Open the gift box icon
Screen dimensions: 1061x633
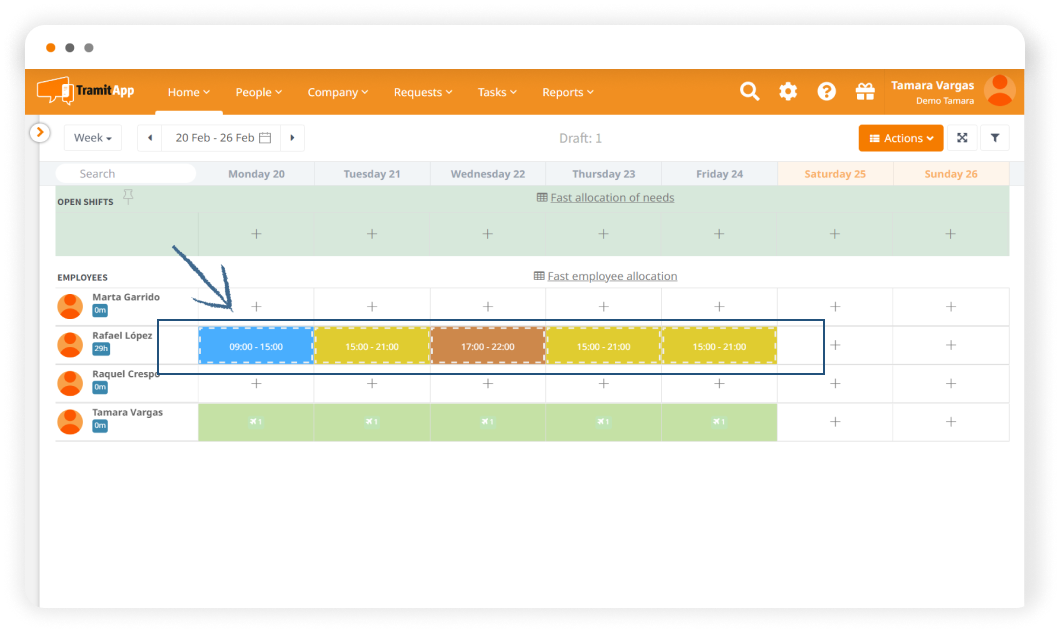point(865,91)
